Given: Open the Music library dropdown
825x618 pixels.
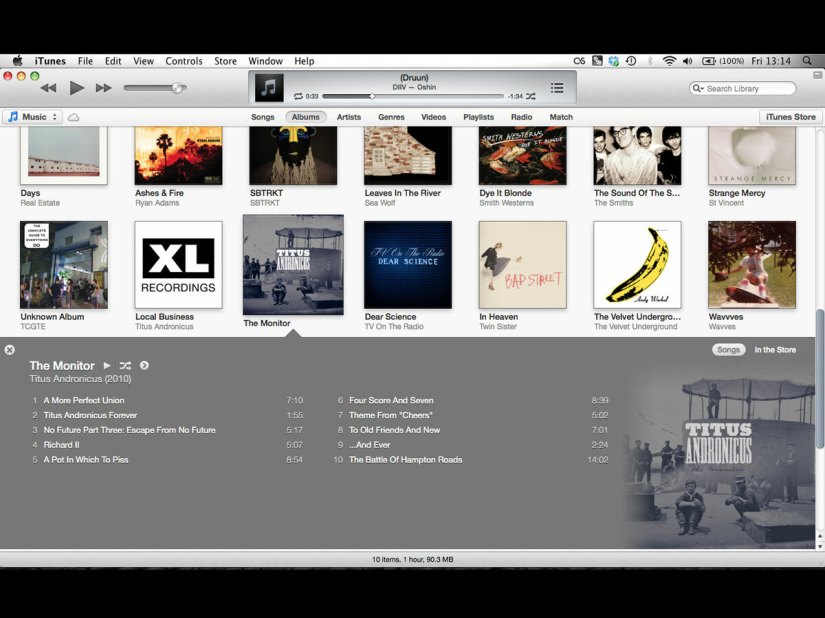Looking at the screenshot, I should click(33, 117).
